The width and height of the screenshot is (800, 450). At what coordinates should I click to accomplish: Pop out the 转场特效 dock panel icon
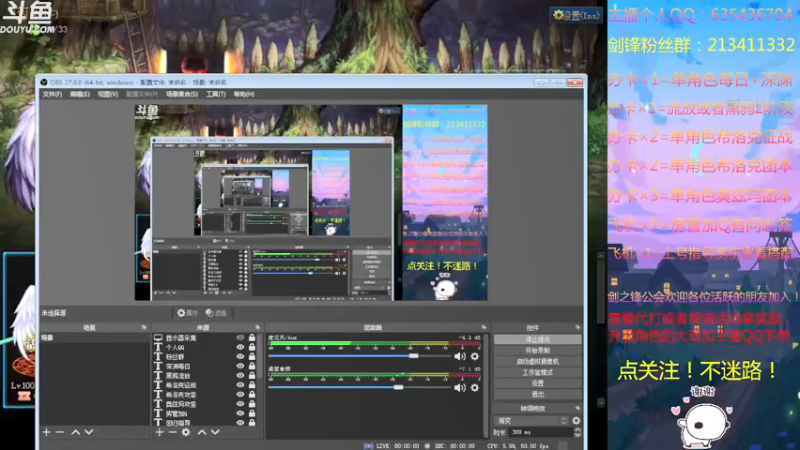point(578,408)
